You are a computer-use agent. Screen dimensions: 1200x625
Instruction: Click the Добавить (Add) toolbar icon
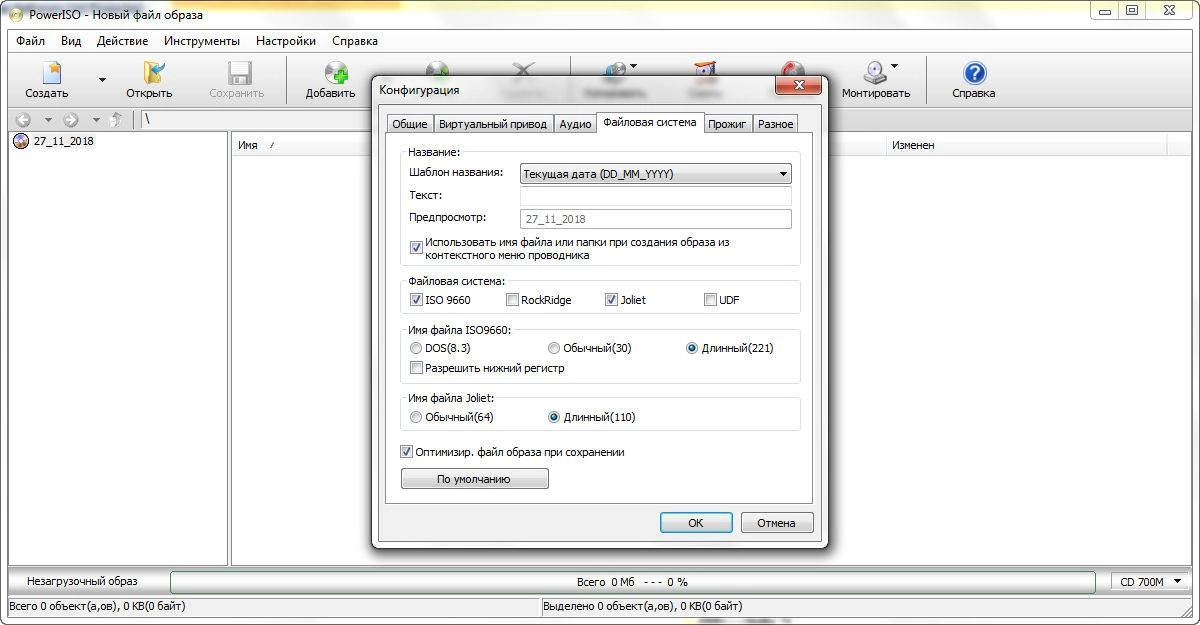[x=331, y=80]
